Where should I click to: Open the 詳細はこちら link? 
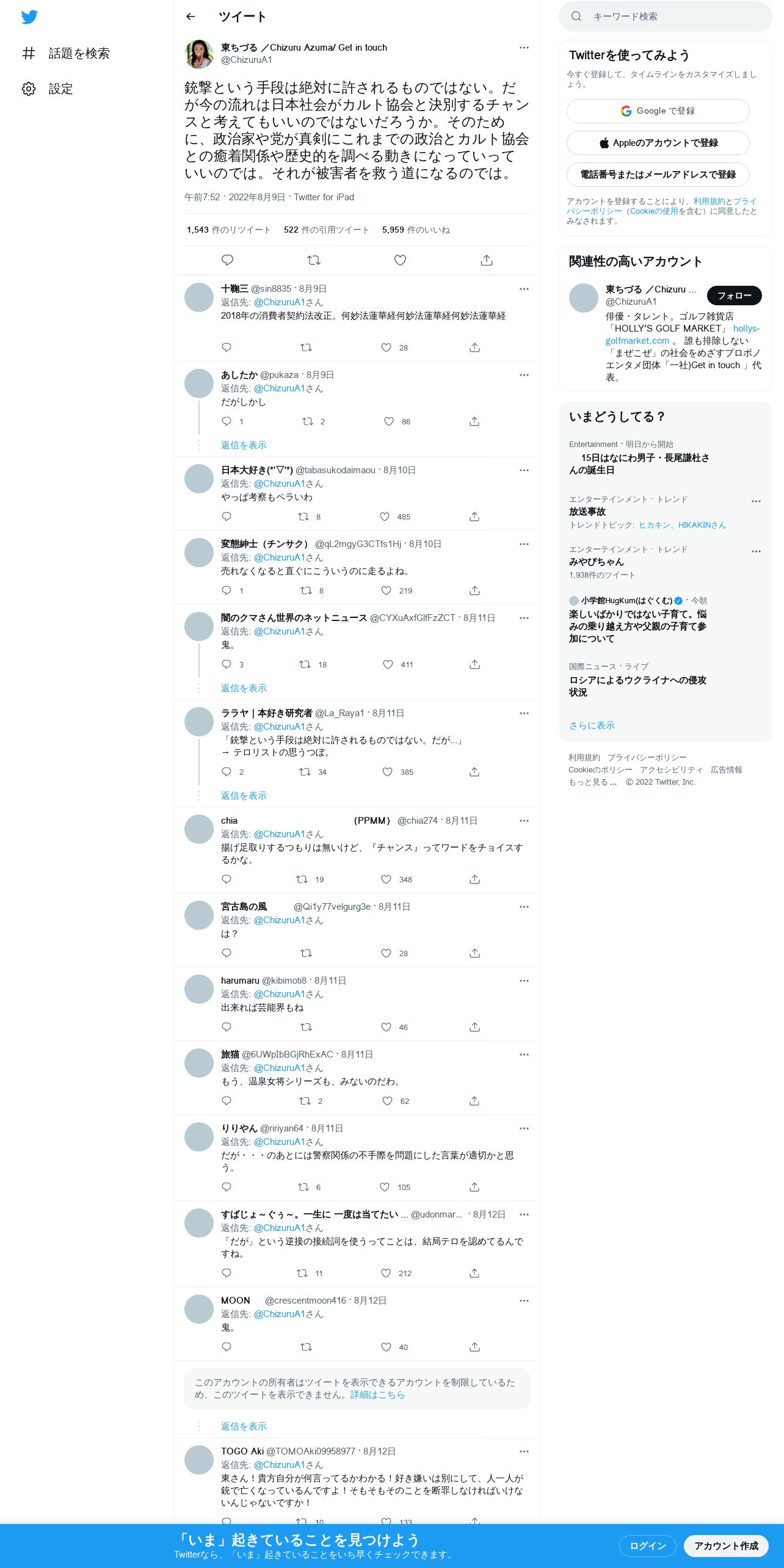tap(377, 1395)
